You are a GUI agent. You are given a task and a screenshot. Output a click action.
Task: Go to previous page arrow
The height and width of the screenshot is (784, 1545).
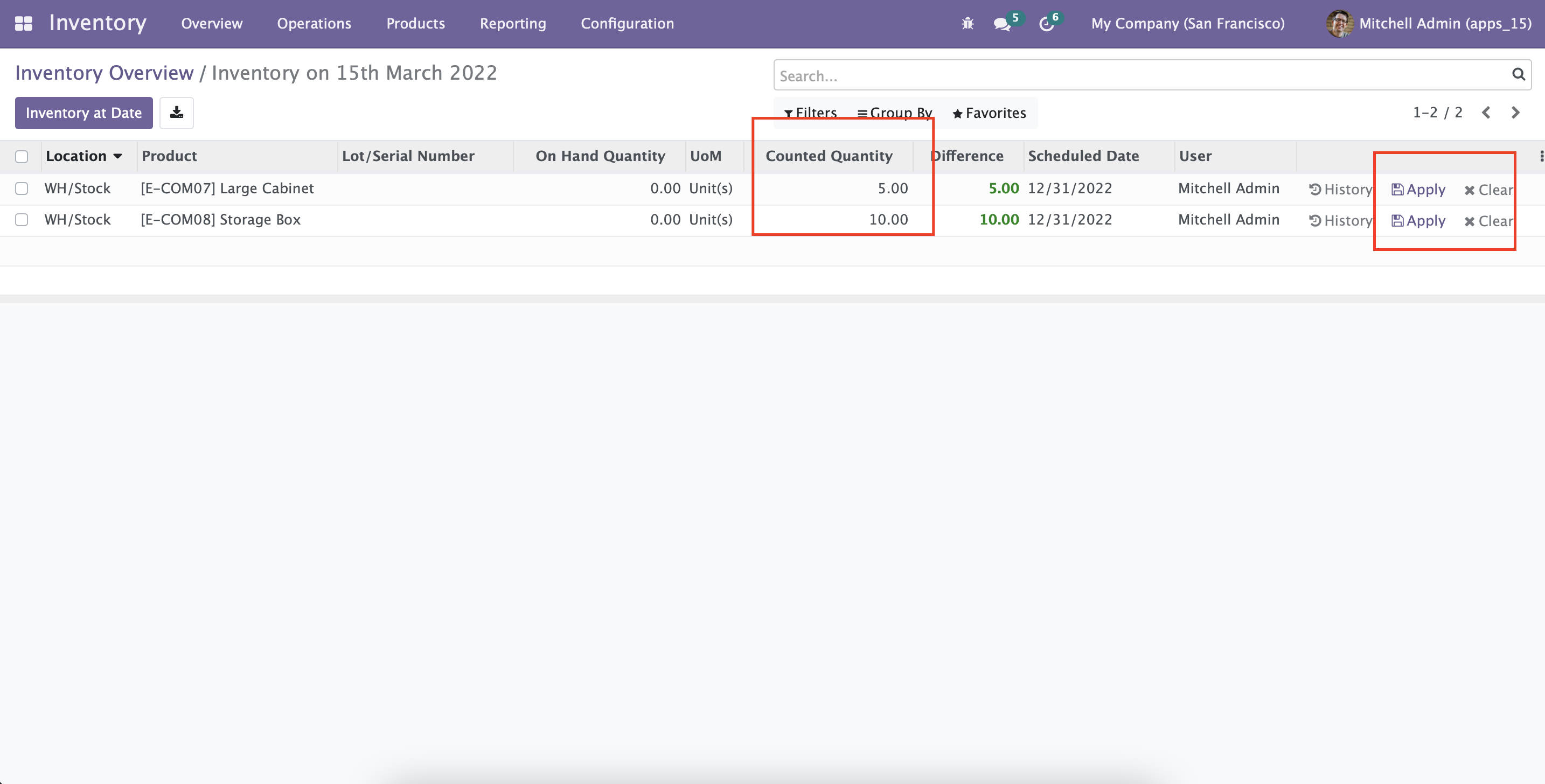[x=1486, y=113]
